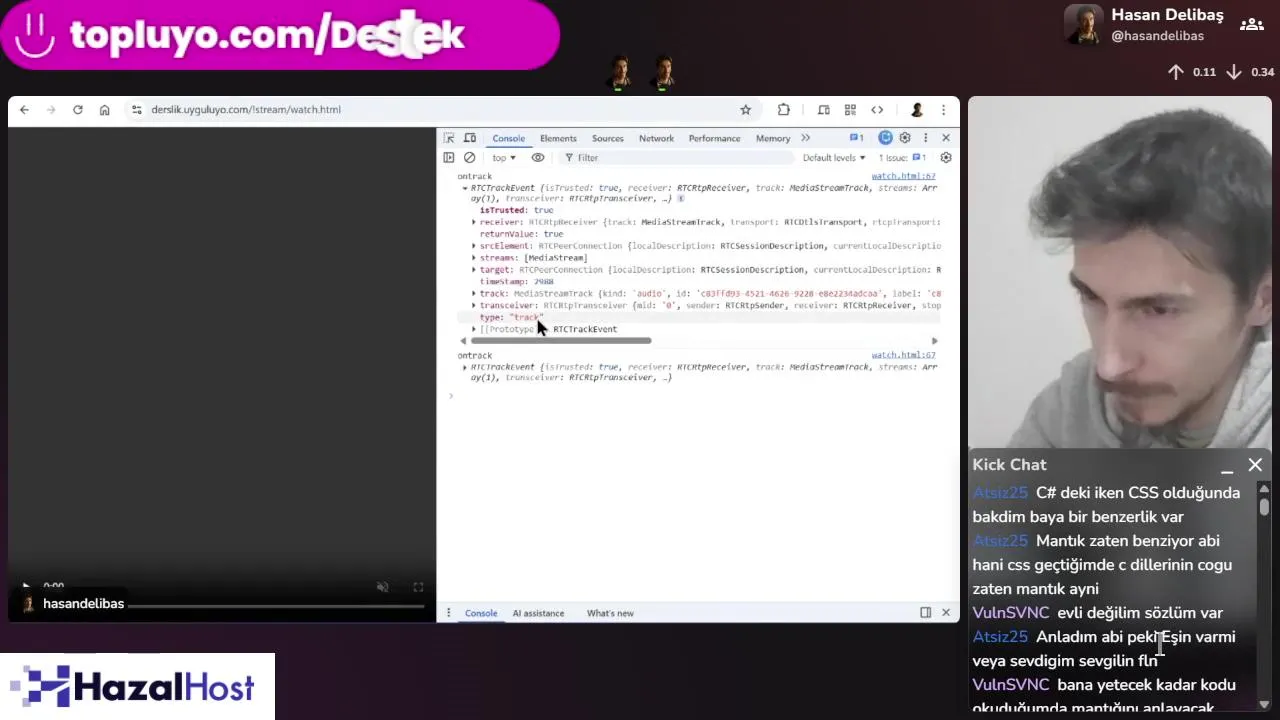The image size is (1280, 720).
Task: Open second watch.html:67 source link
Action: pyautogui.click(x=903, y=355)
